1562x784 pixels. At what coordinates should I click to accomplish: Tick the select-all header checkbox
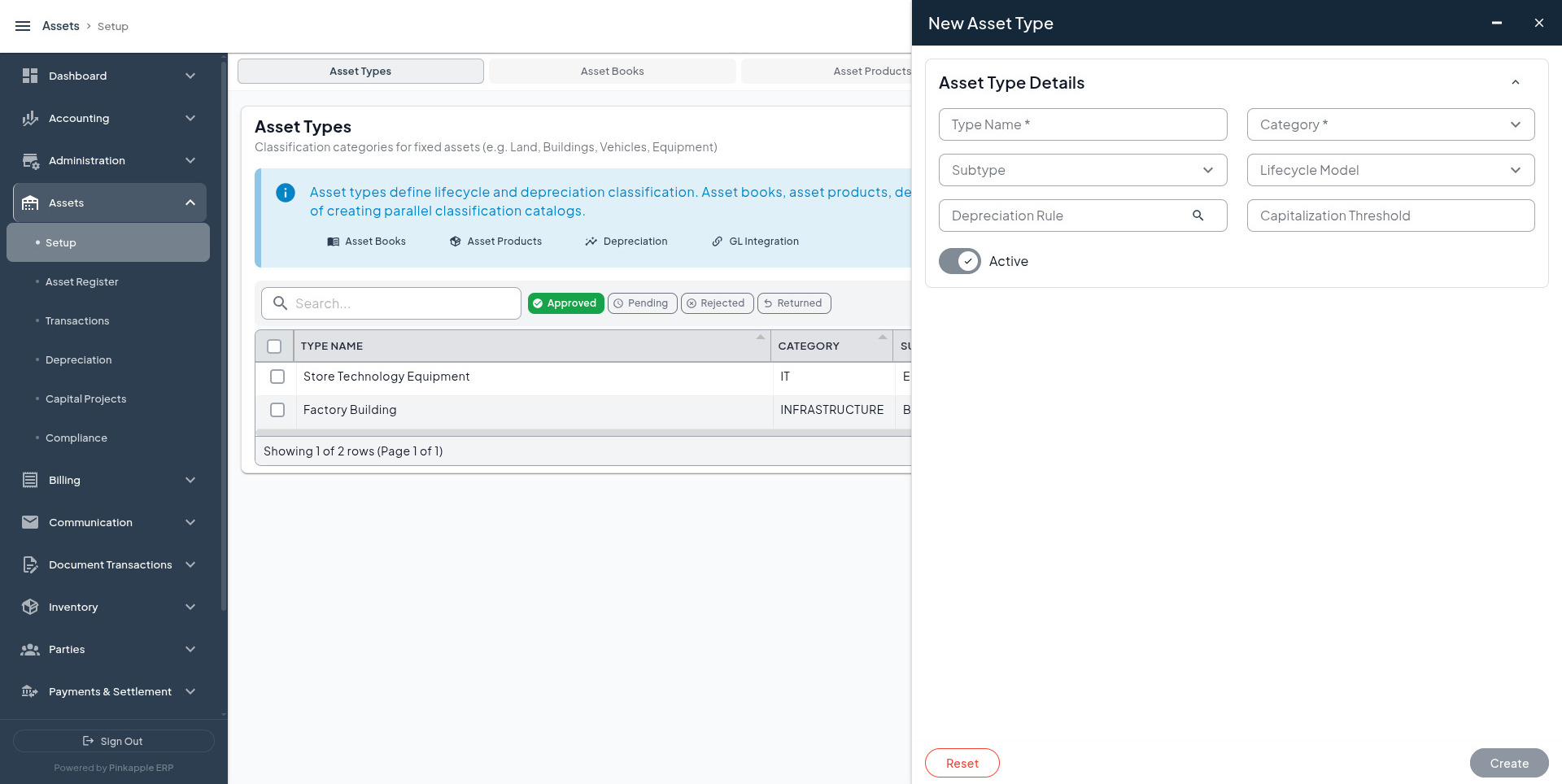[x=274, y=346]
